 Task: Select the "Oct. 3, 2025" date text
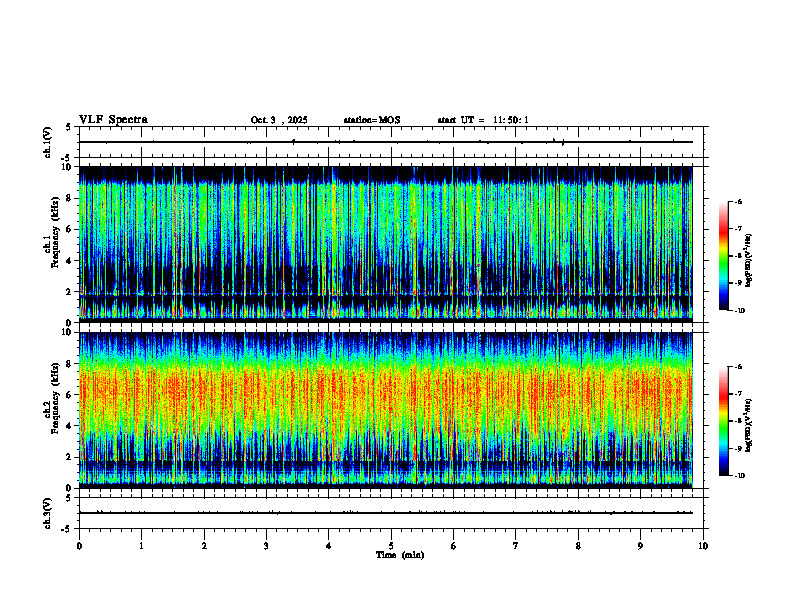tap(279, 120)
